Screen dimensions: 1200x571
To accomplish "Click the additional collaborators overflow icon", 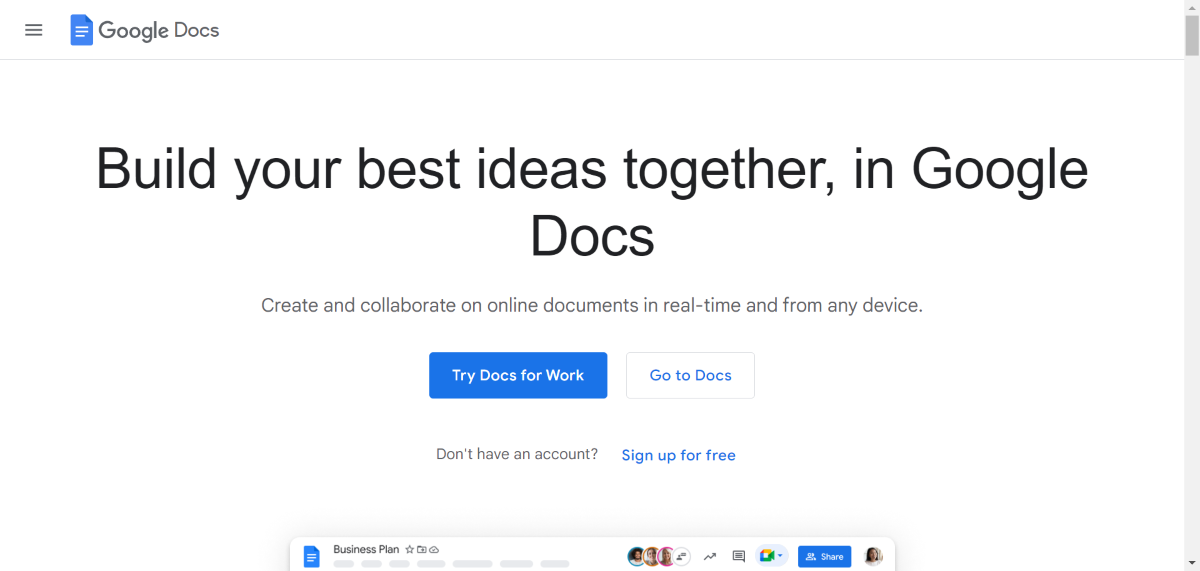I will pyautogui.click(x=682, y=556).
